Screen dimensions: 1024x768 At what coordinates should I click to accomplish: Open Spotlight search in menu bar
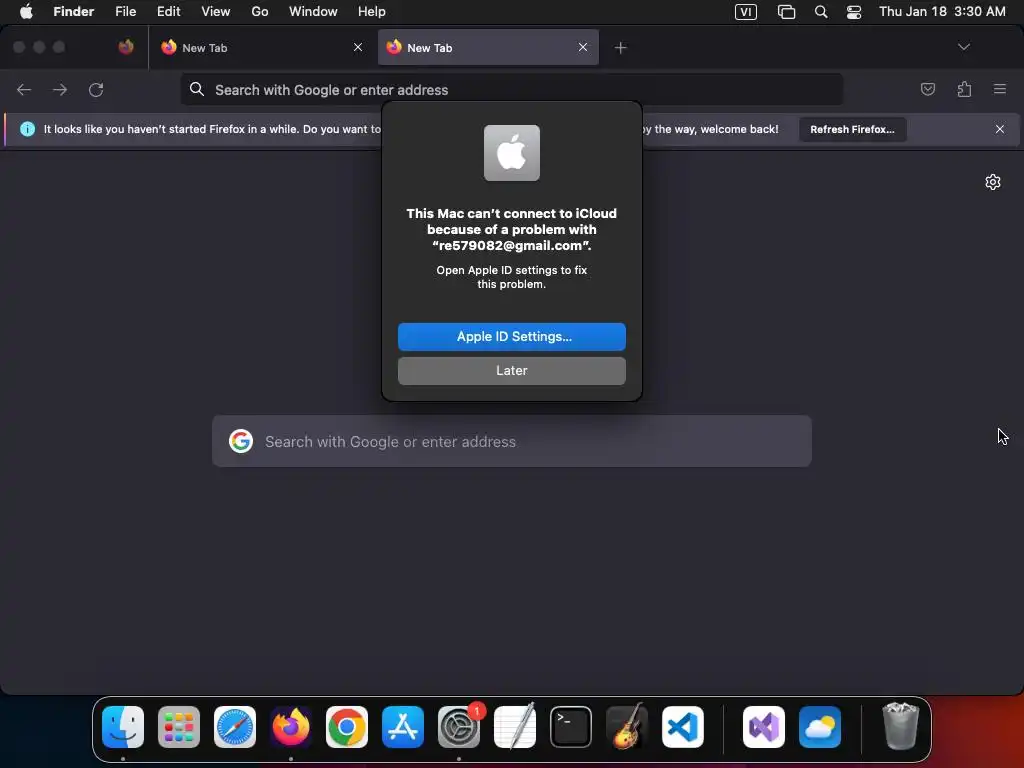[x=821, y=12]
